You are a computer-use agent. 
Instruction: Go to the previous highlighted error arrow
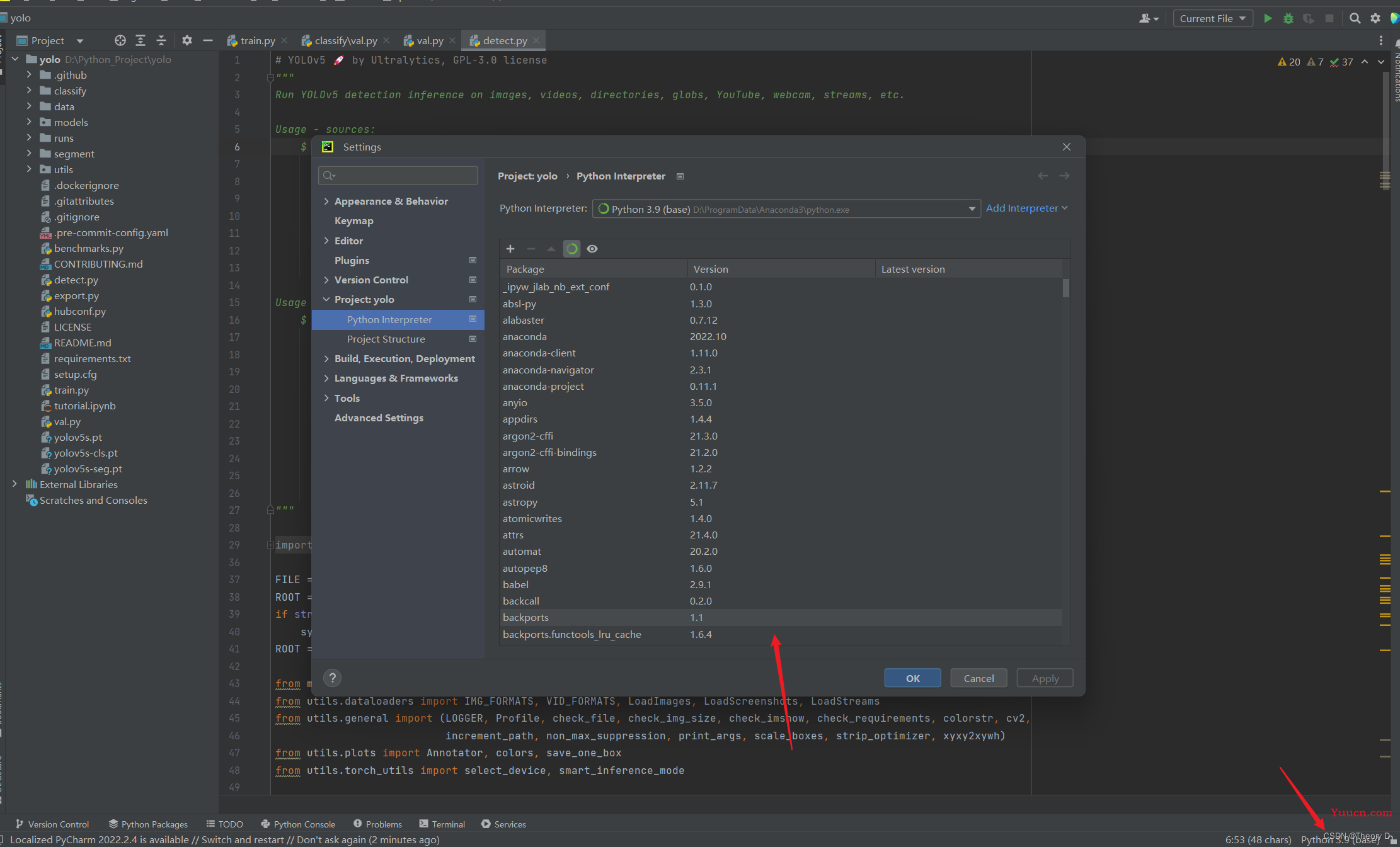tap(1365, 62)
